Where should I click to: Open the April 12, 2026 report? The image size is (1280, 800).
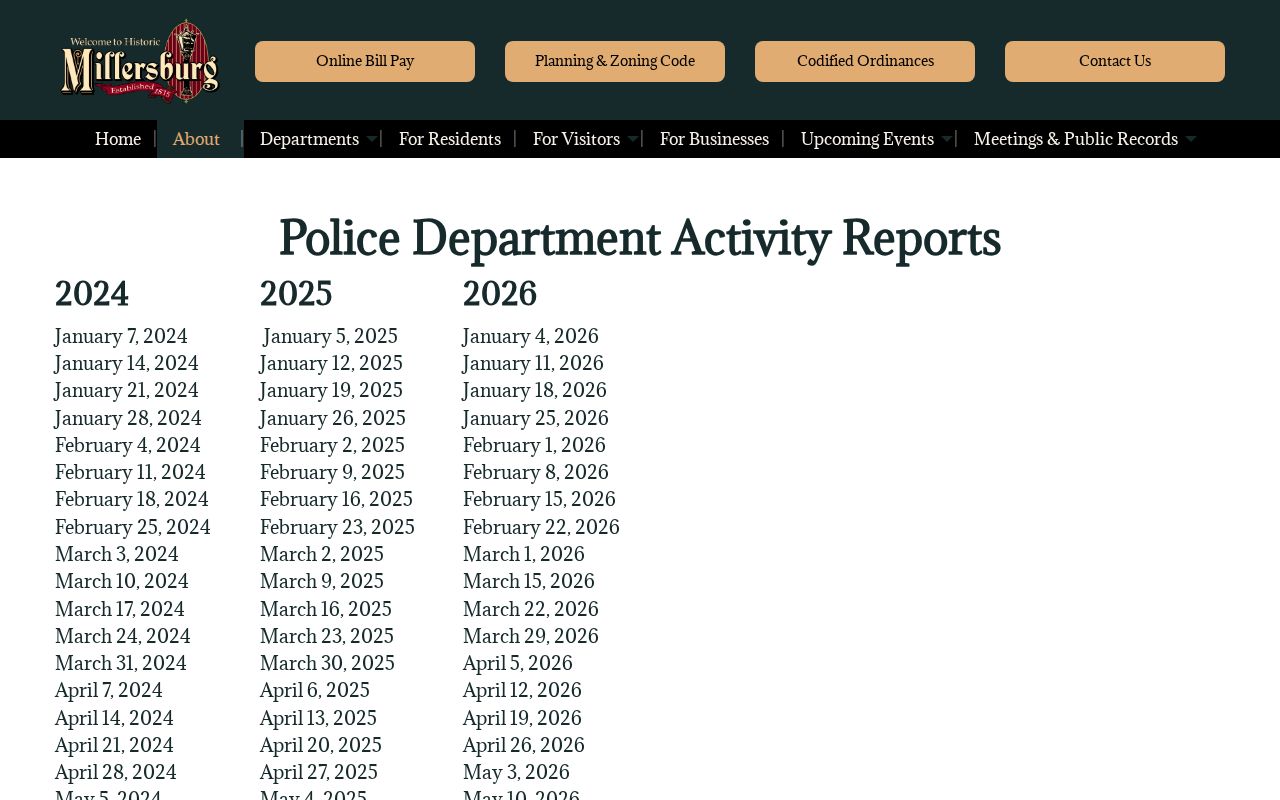tap(522, 690)
